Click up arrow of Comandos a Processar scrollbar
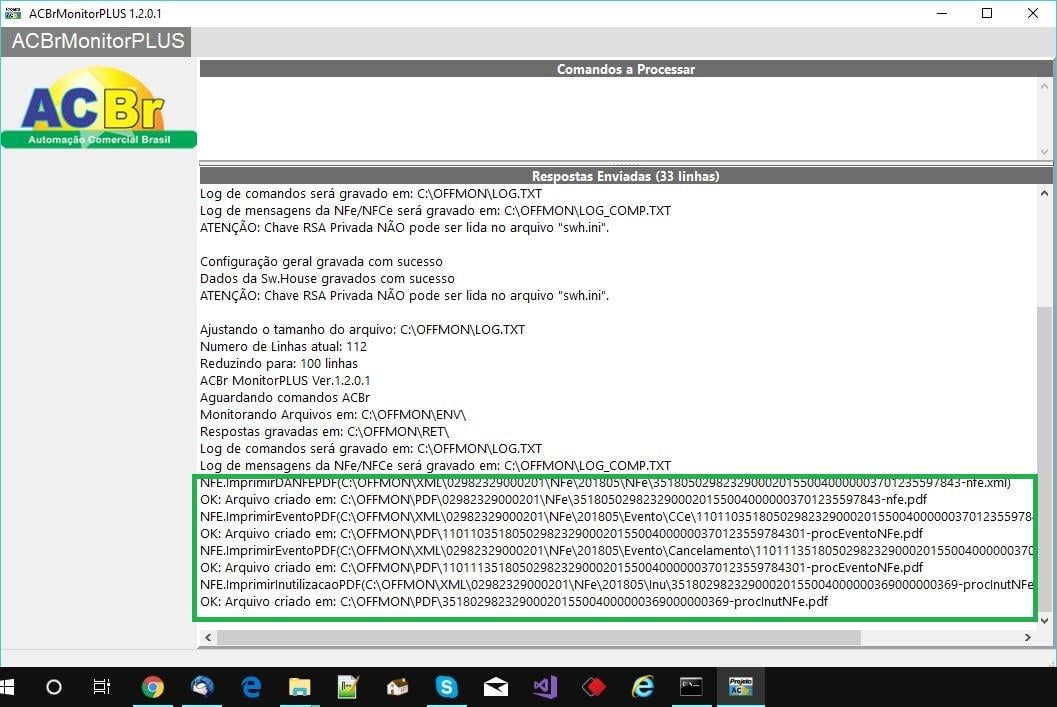1057x707 pixels. click(x=1044, y=86)
